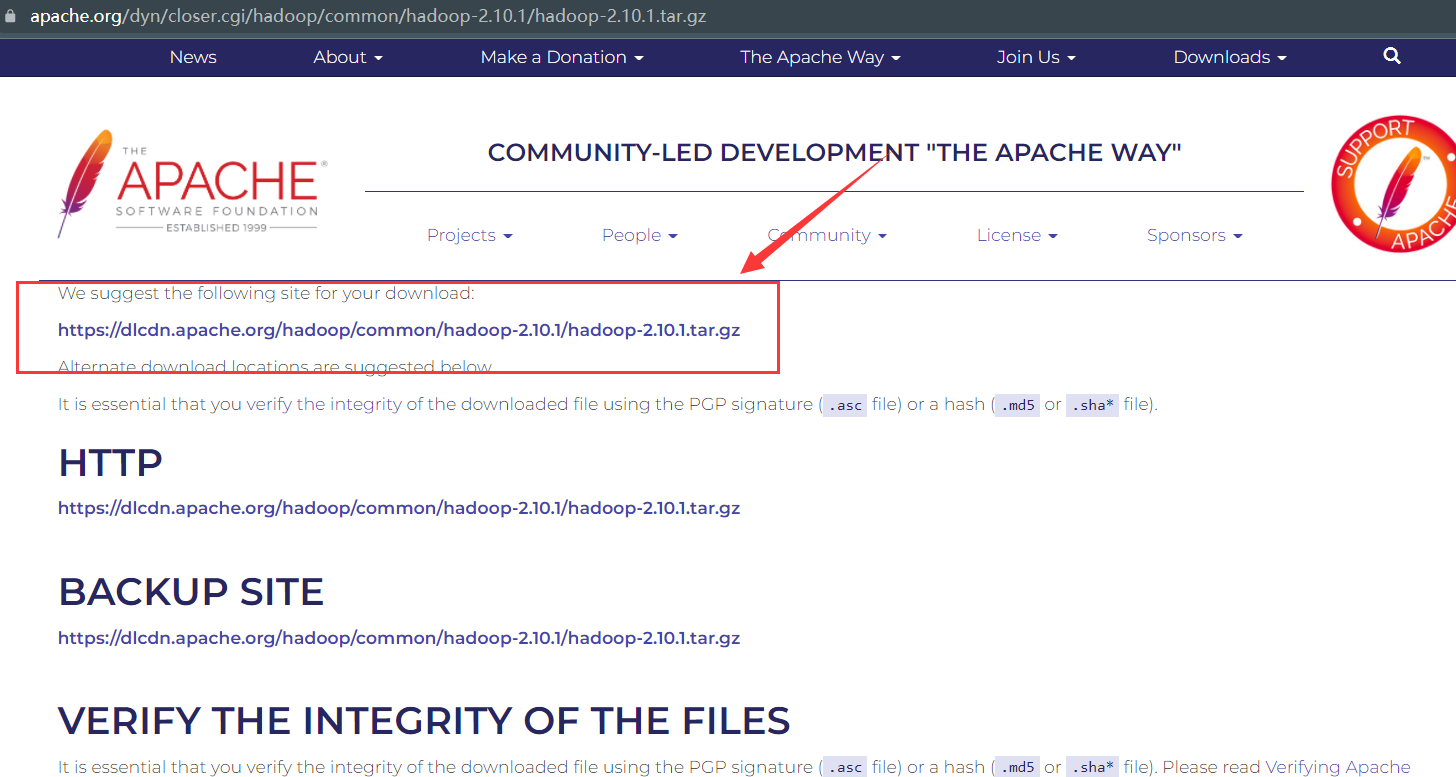The height and width of the screenshot is (777, 1456).
Task: Click VERIFY THE INTEGRITY OF THE FILES heading
Action: (x=424, y=721)
